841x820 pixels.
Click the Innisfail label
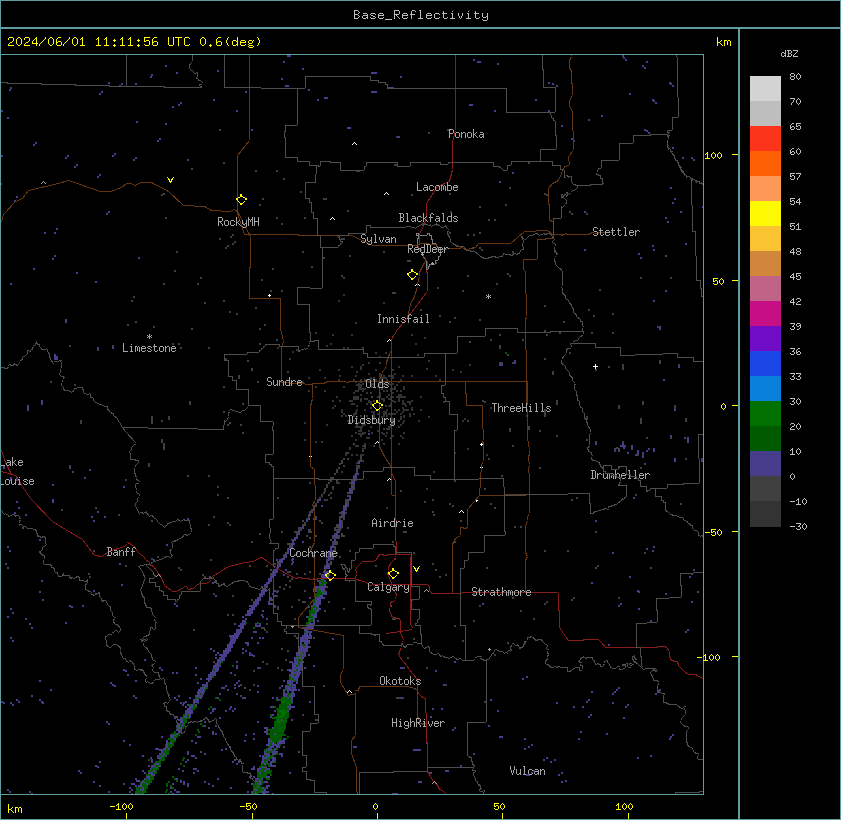pos(403,319)
